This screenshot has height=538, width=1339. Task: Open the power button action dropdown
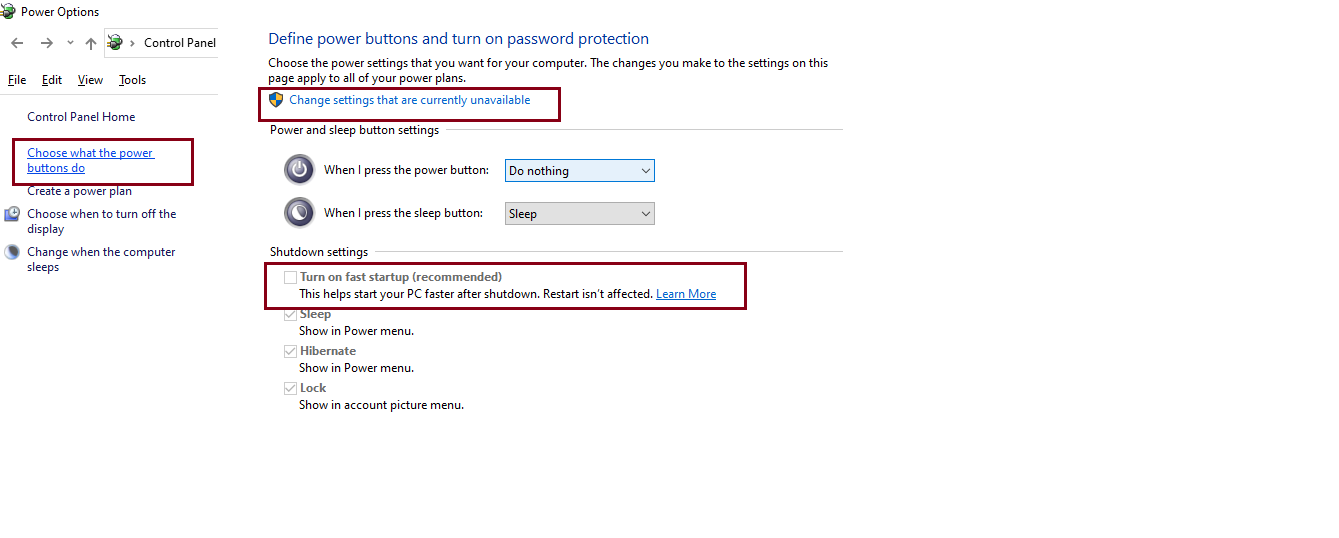[579, 171]
